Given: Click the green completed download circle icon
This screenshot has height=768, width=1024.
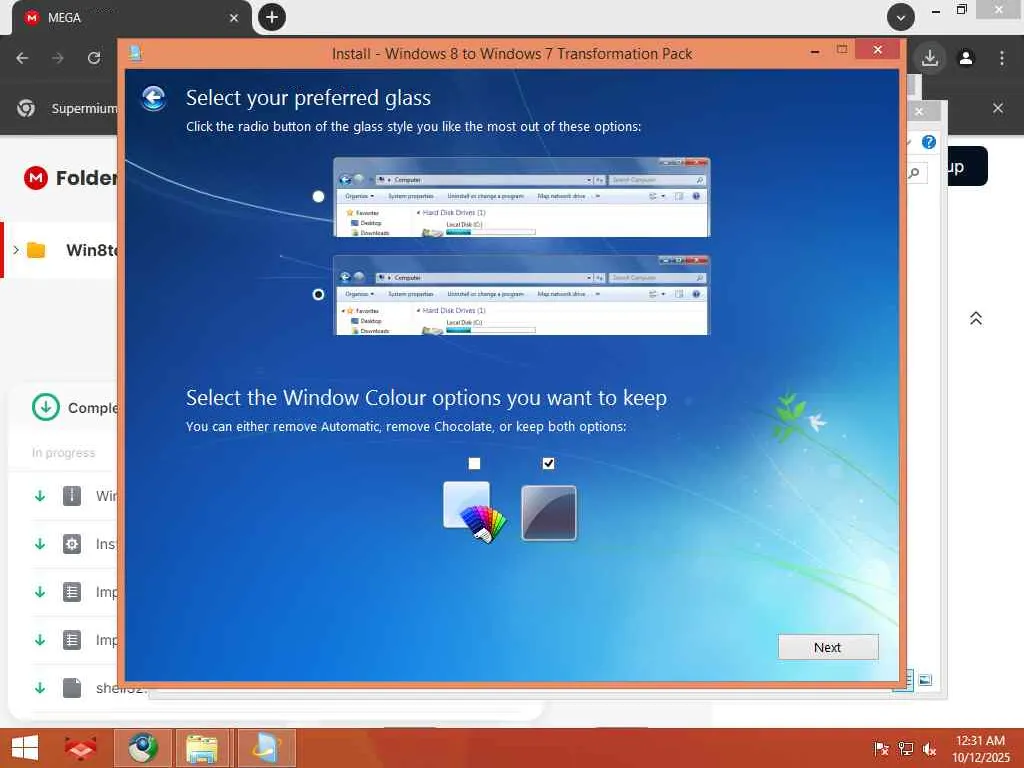Looking at the screenshot, I should point(46,408).
